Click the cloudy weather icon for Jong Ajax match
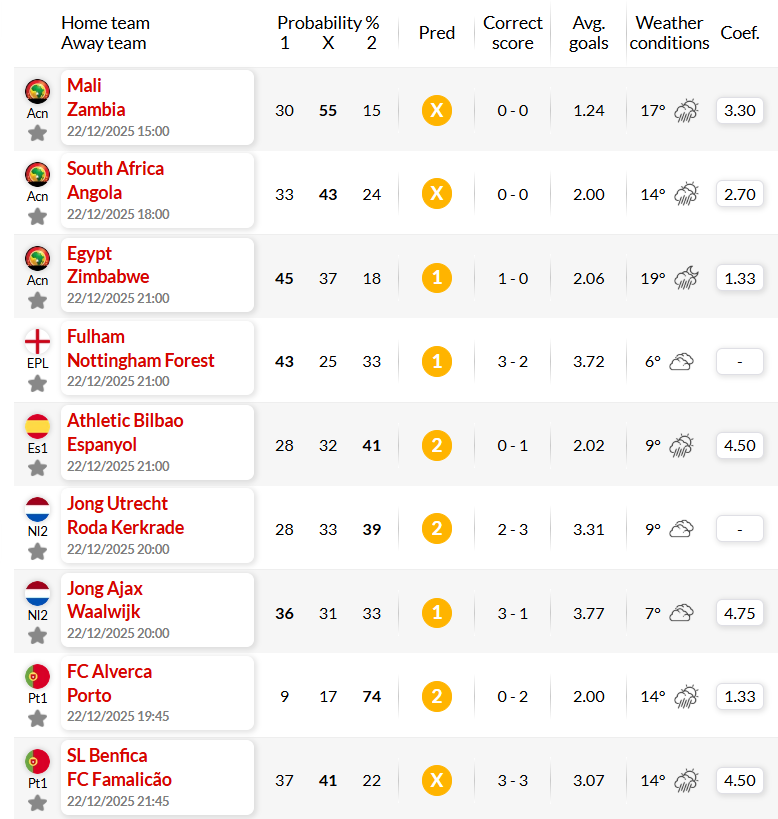Image resolution: width=778 pixels, height=819 pixels. (681, 613)
